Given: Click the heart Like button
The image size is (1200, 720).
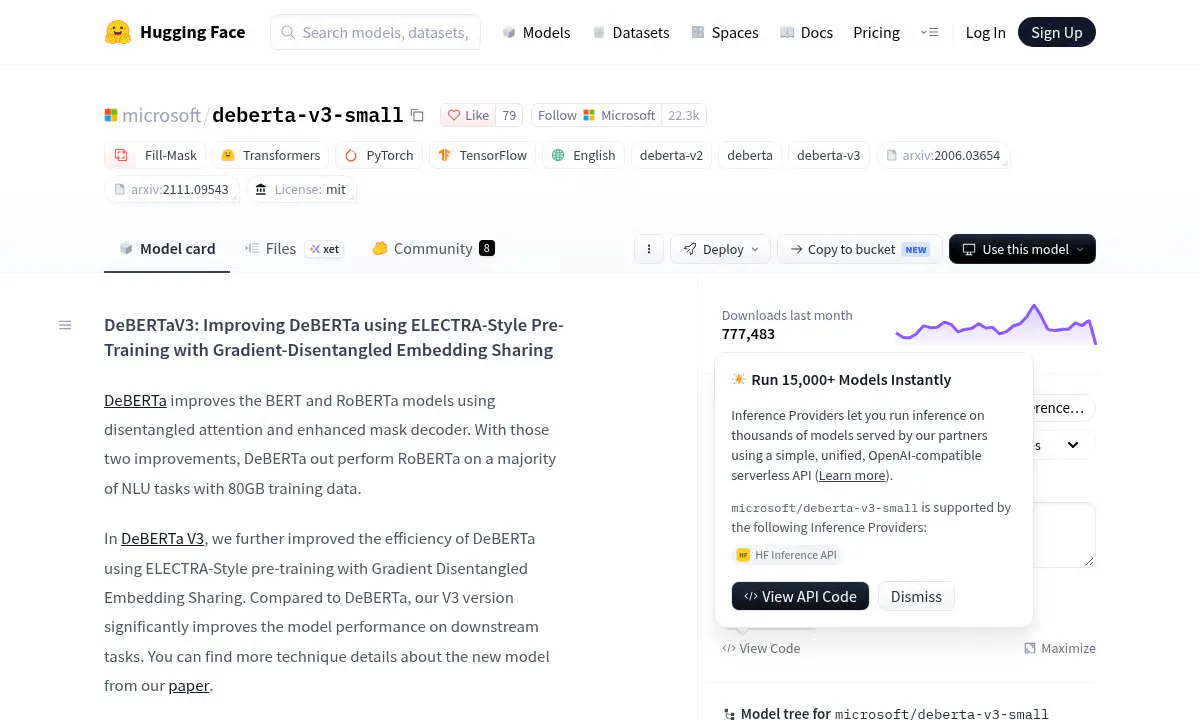Looking at the screenshot, I should point(468,115).
